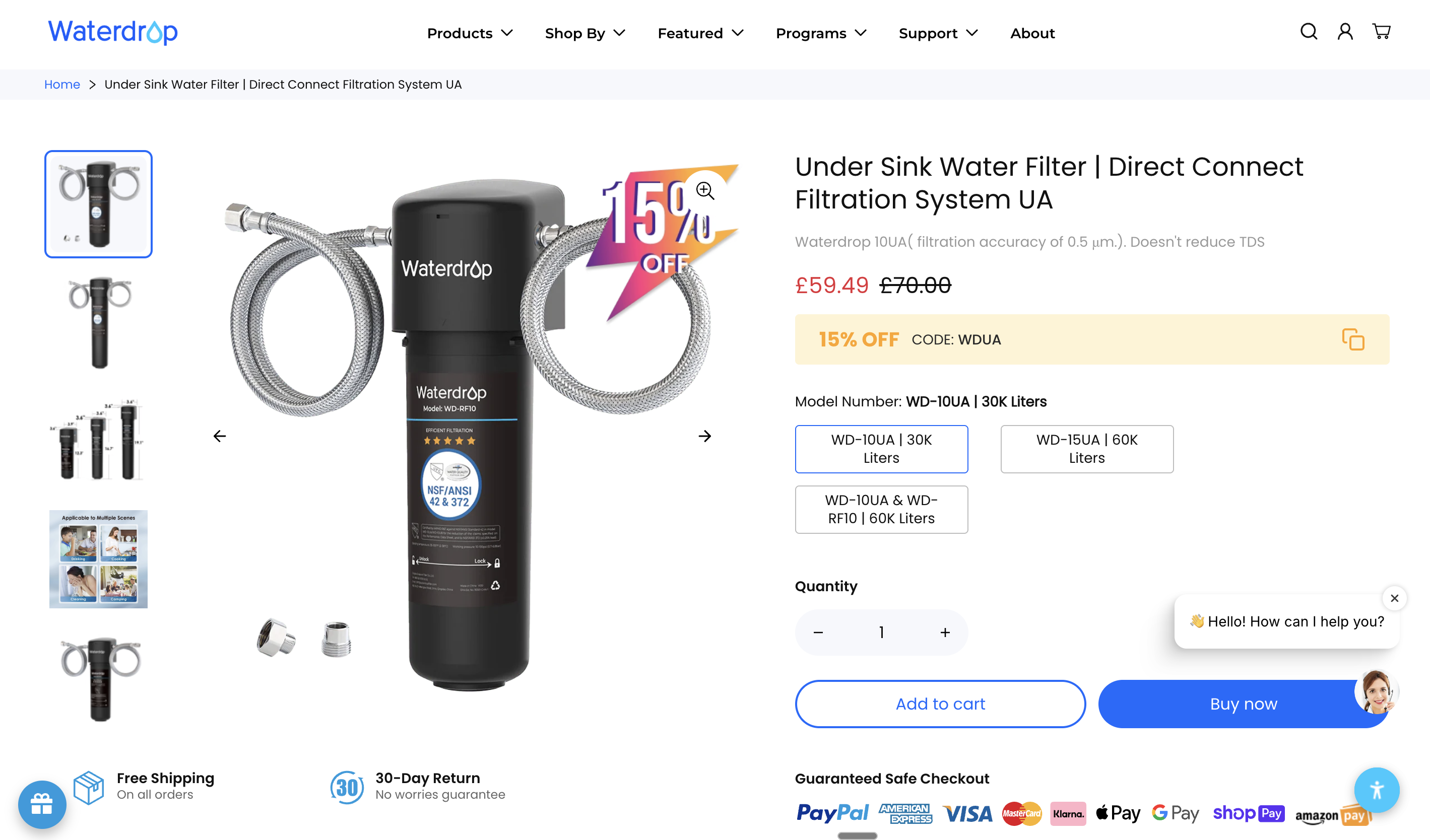Select the WD-10UA & WD-RF10 bundle

[x=881, y=509]
